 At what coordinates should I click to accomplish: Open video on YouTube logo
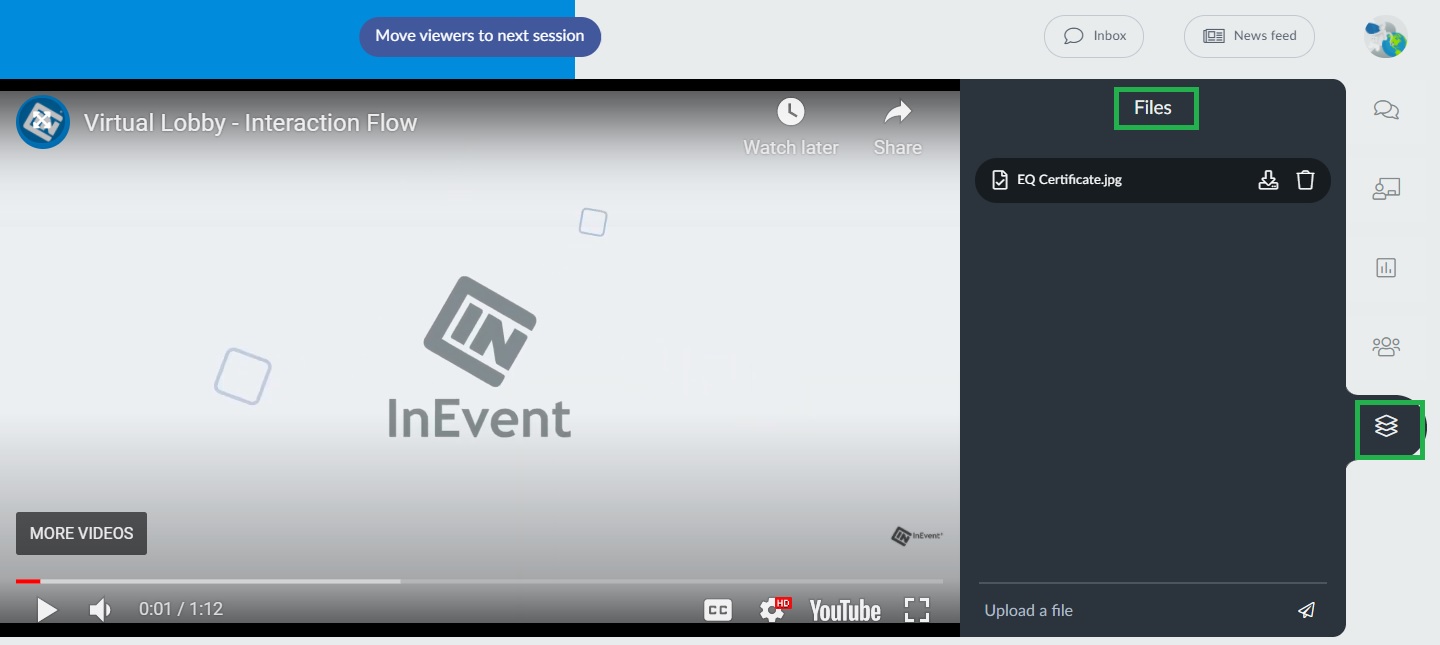click(x=845, y=610)
